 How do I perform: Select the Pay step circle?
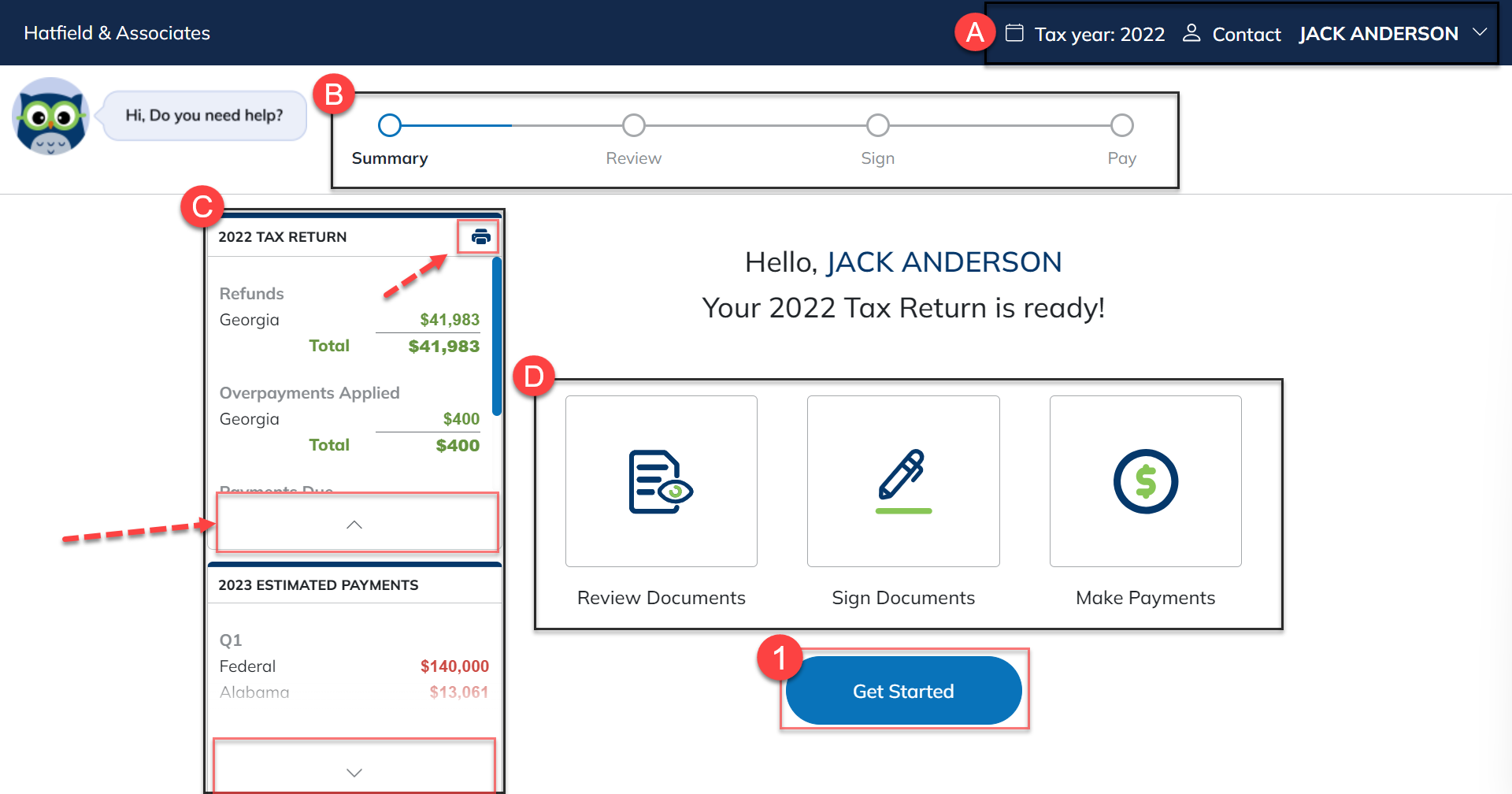pos(1121,125)
